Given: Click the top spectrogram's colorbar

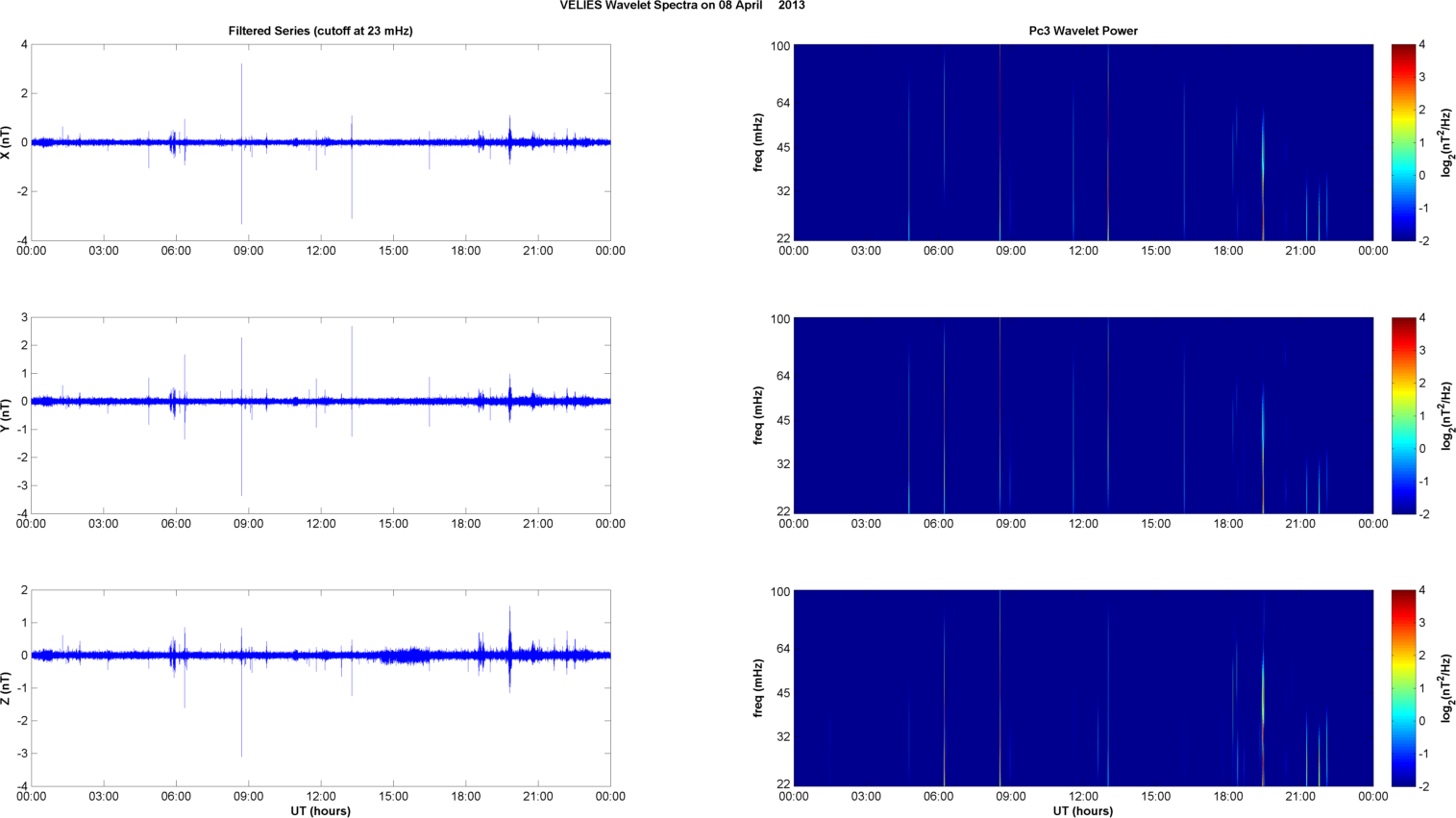Looking at the screenshot, I should [1403, 142].
